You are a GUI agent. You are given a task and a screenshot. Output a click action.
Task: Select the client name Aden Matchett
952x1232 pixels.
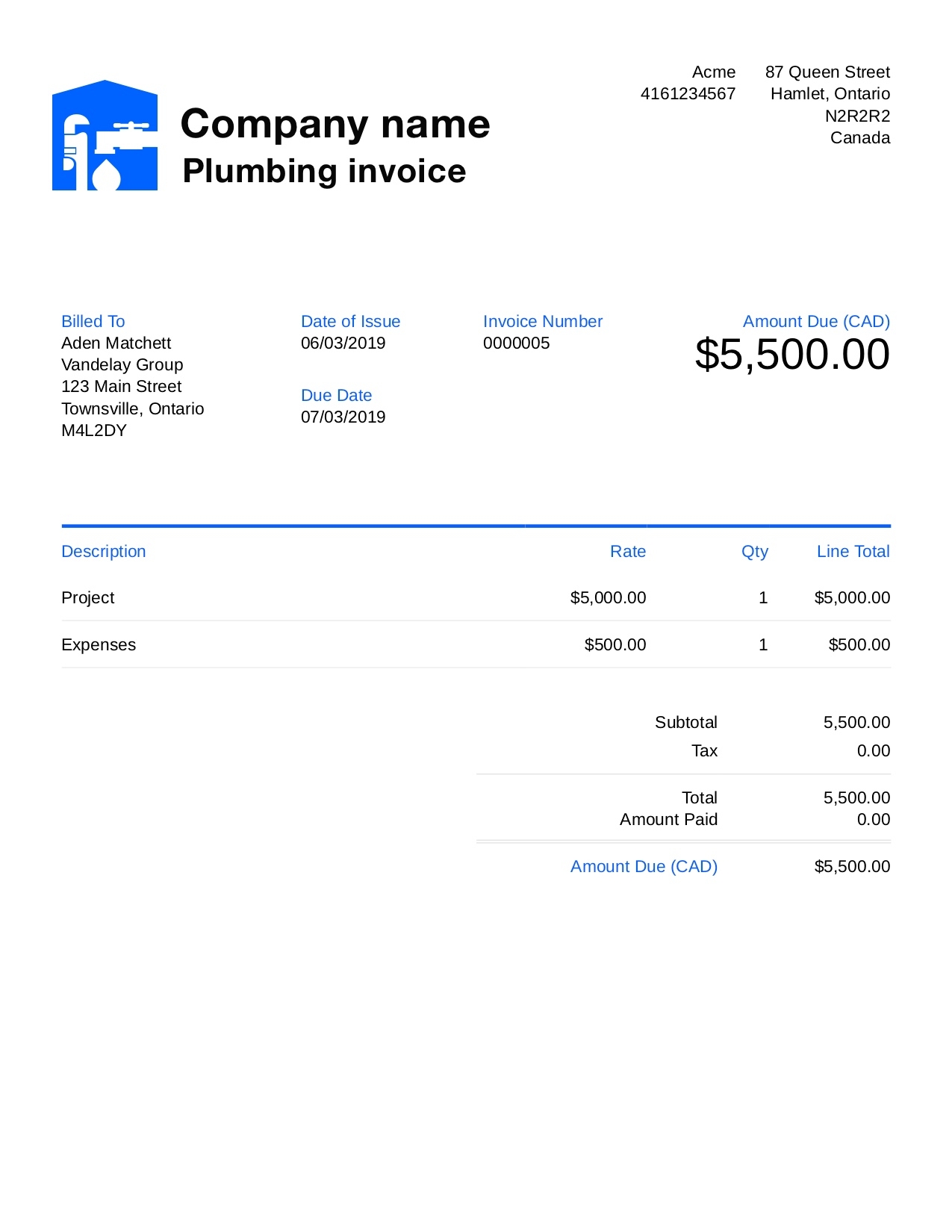coord(116,343)
